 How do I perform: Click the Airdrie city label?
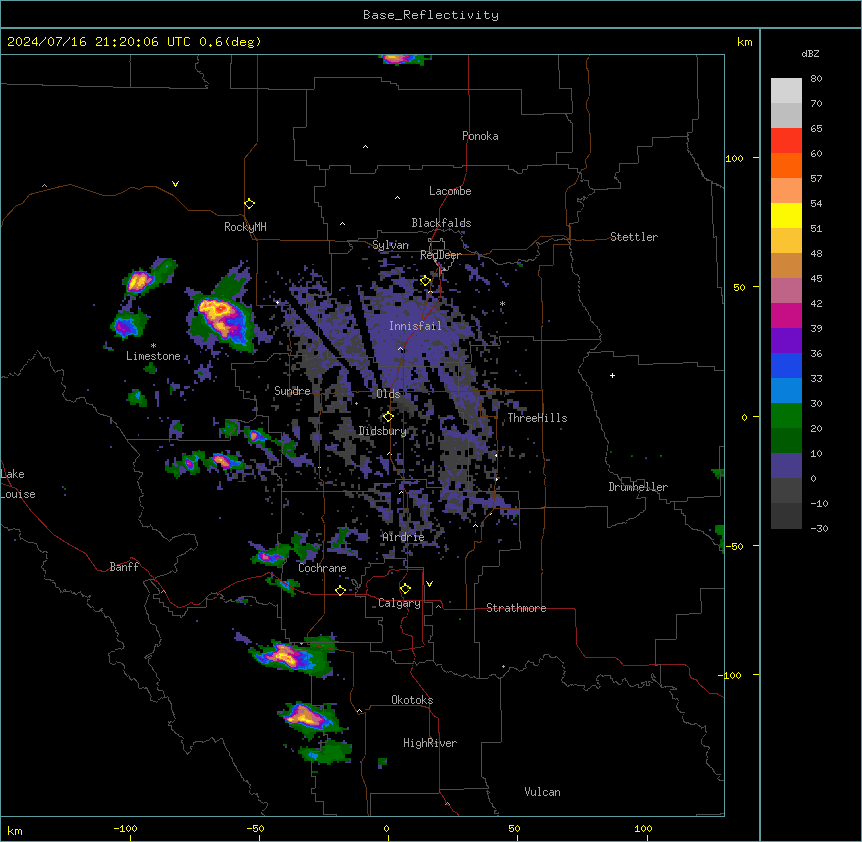[x=404, y=537]
